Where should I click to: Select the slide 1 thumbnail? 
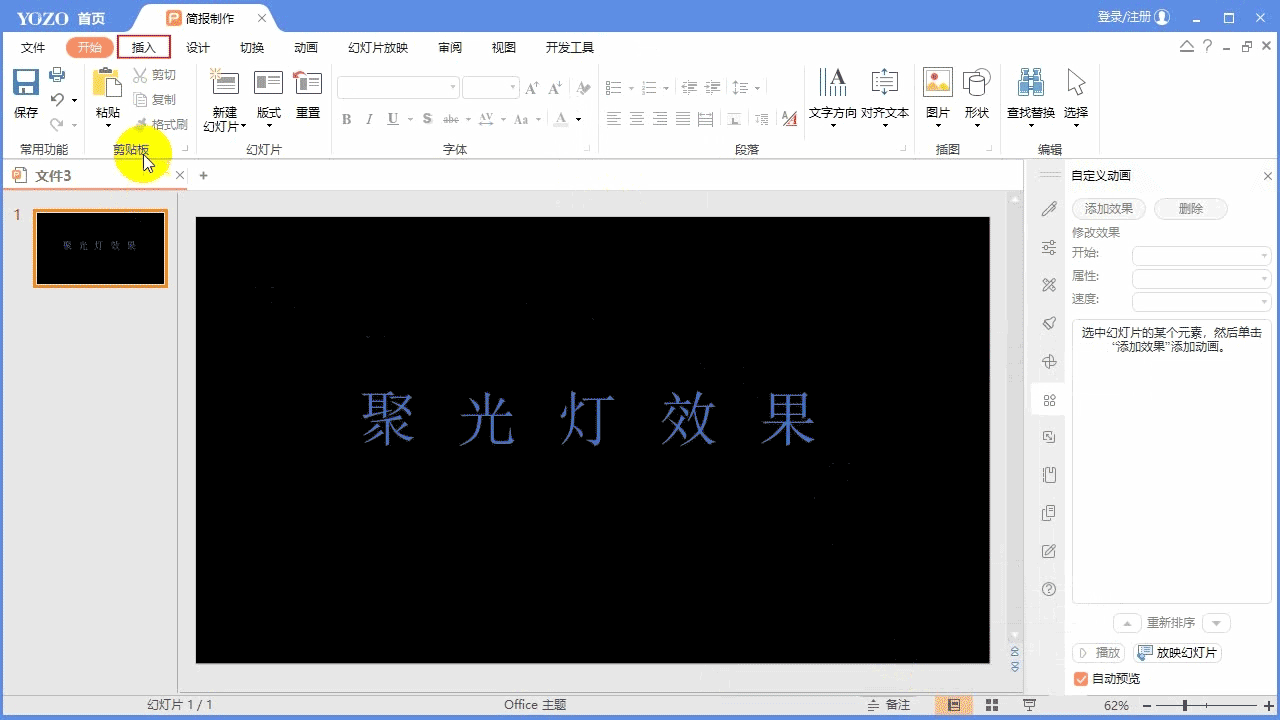[100, 248]
